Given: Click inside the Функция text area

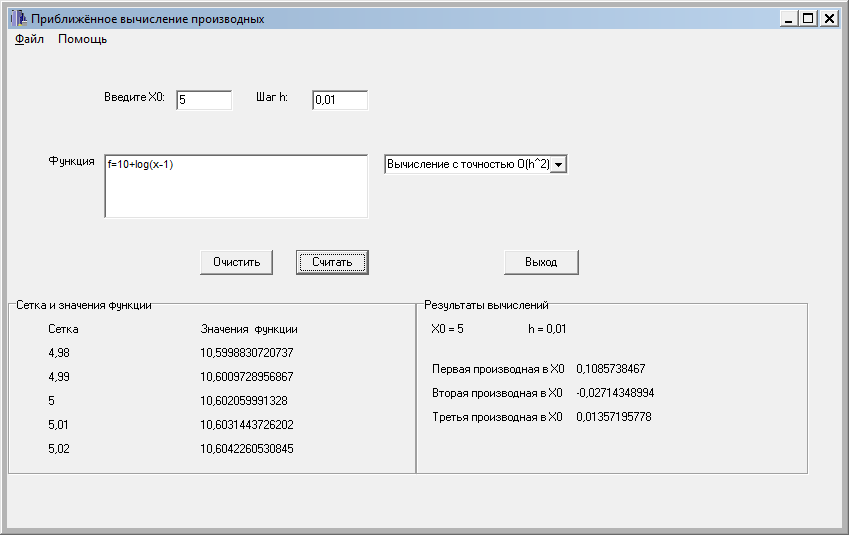Looking at the screenshot, I should coord(236,186).
